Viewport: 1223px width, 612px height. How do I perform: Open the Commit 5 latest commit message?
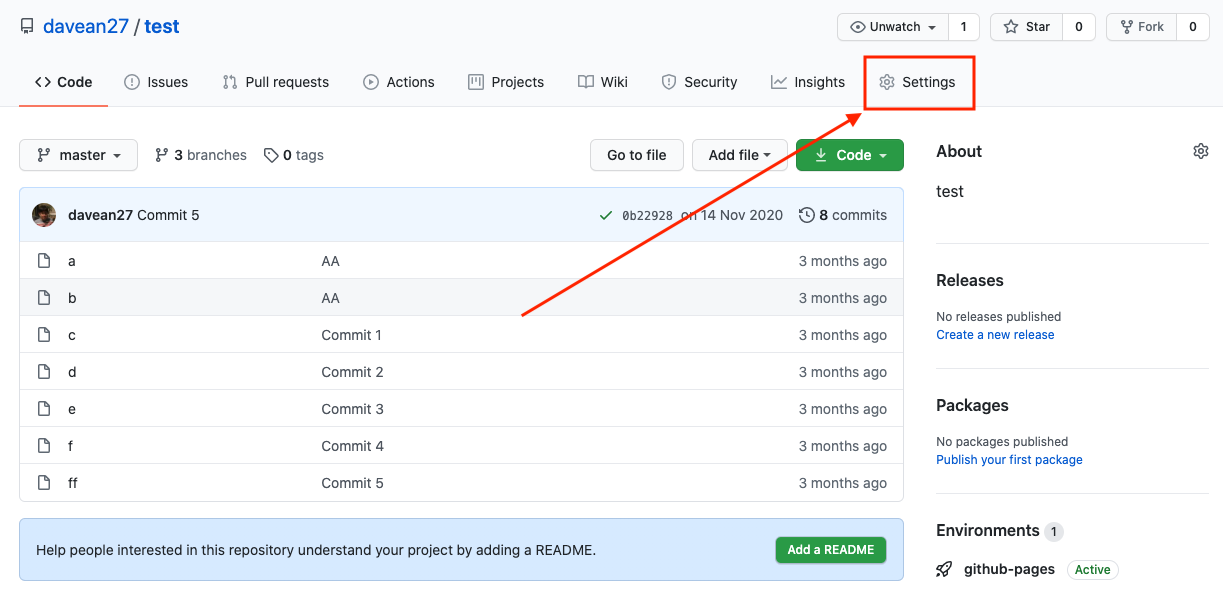168,215
